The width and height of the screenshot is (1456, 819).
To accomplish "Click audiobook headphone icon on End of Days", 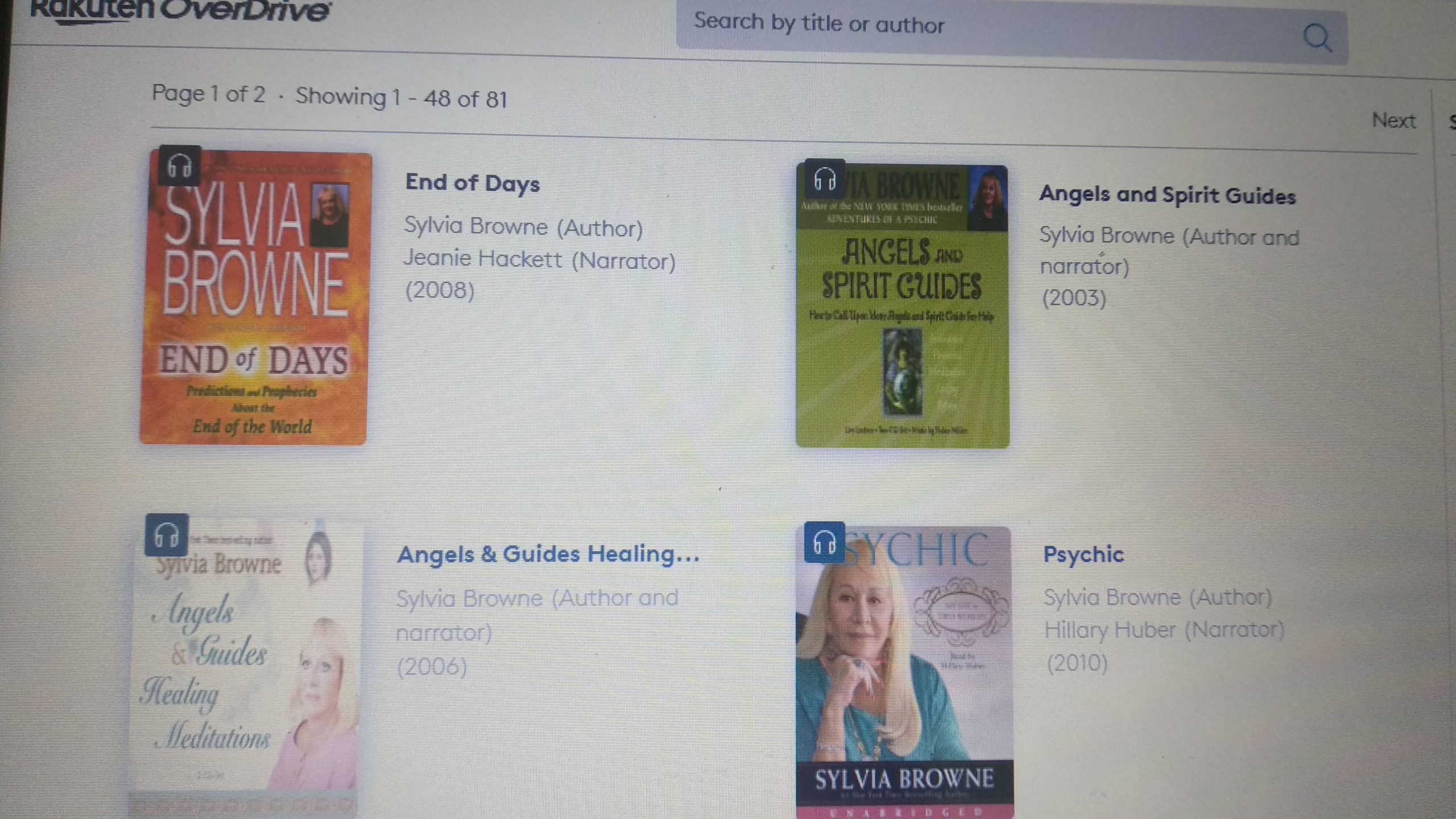I will [x=179, y=166].
